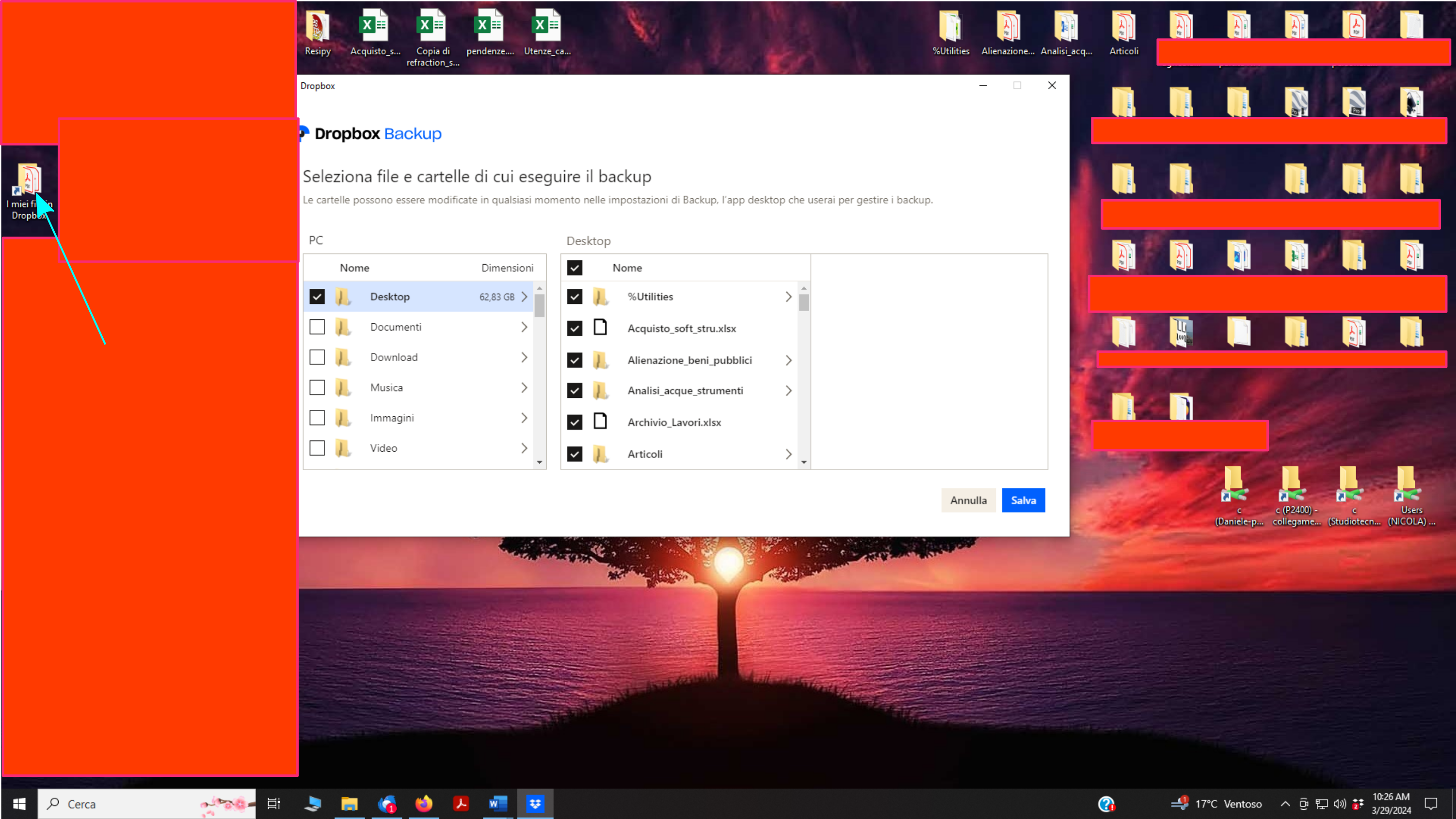Expand the Immagini folder chevron
This screenshot has width=1456, height=819.
[x=525, y=417]
